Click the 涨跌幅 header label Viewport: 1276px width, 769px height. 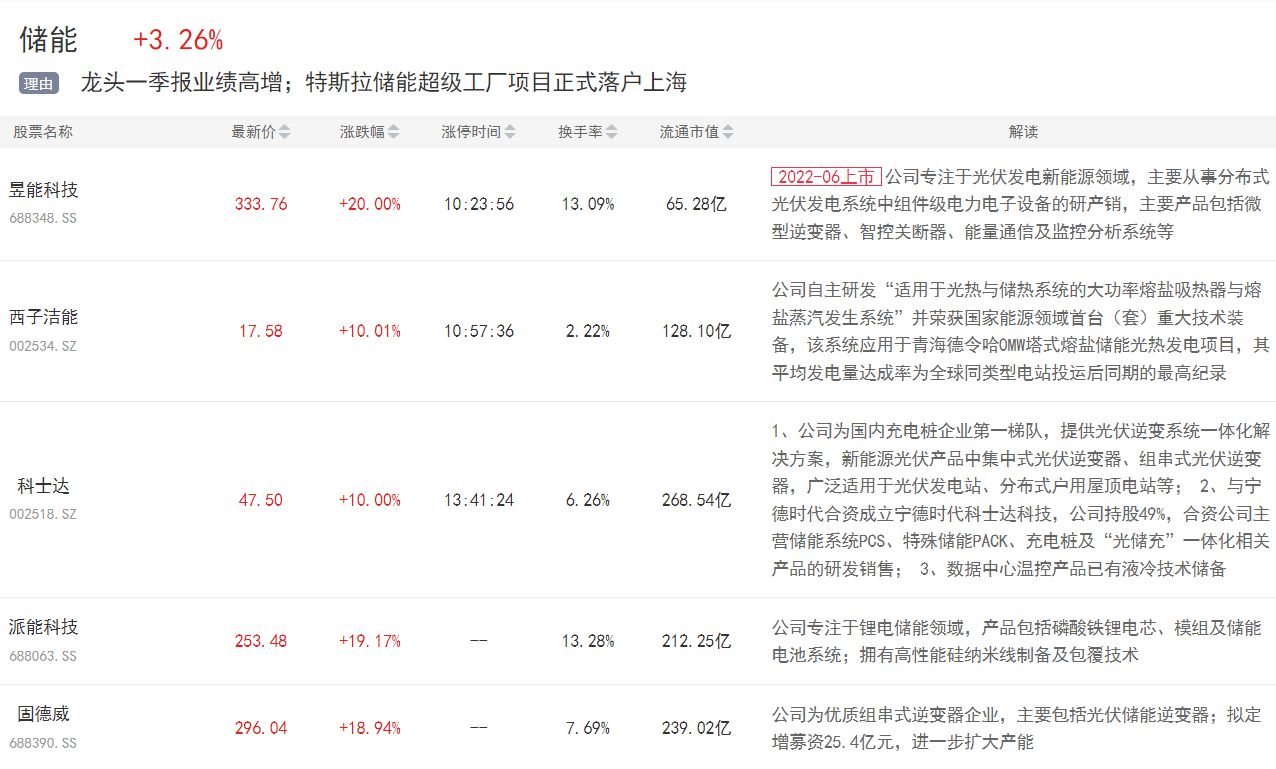pos(362,132)
